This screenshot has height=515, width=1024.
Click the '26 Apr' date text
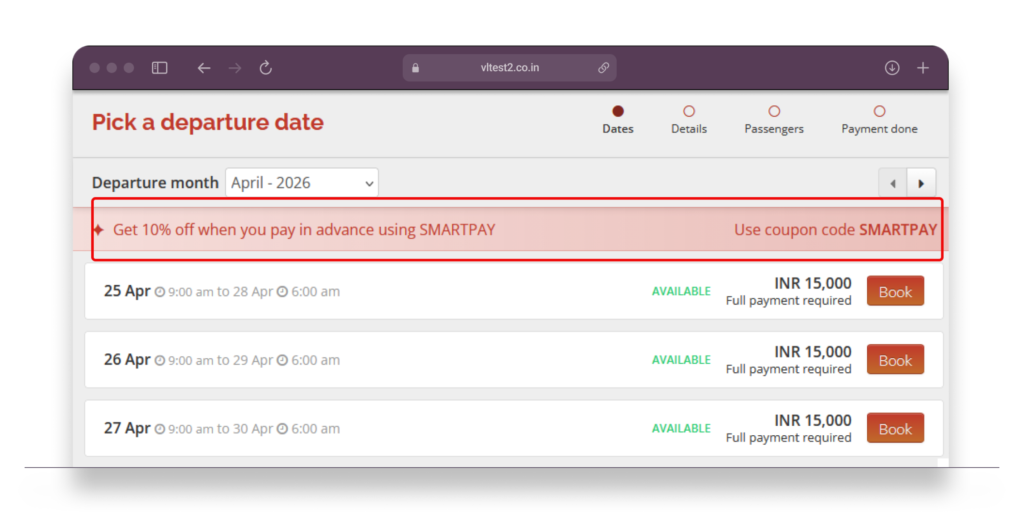click(127, 360)
